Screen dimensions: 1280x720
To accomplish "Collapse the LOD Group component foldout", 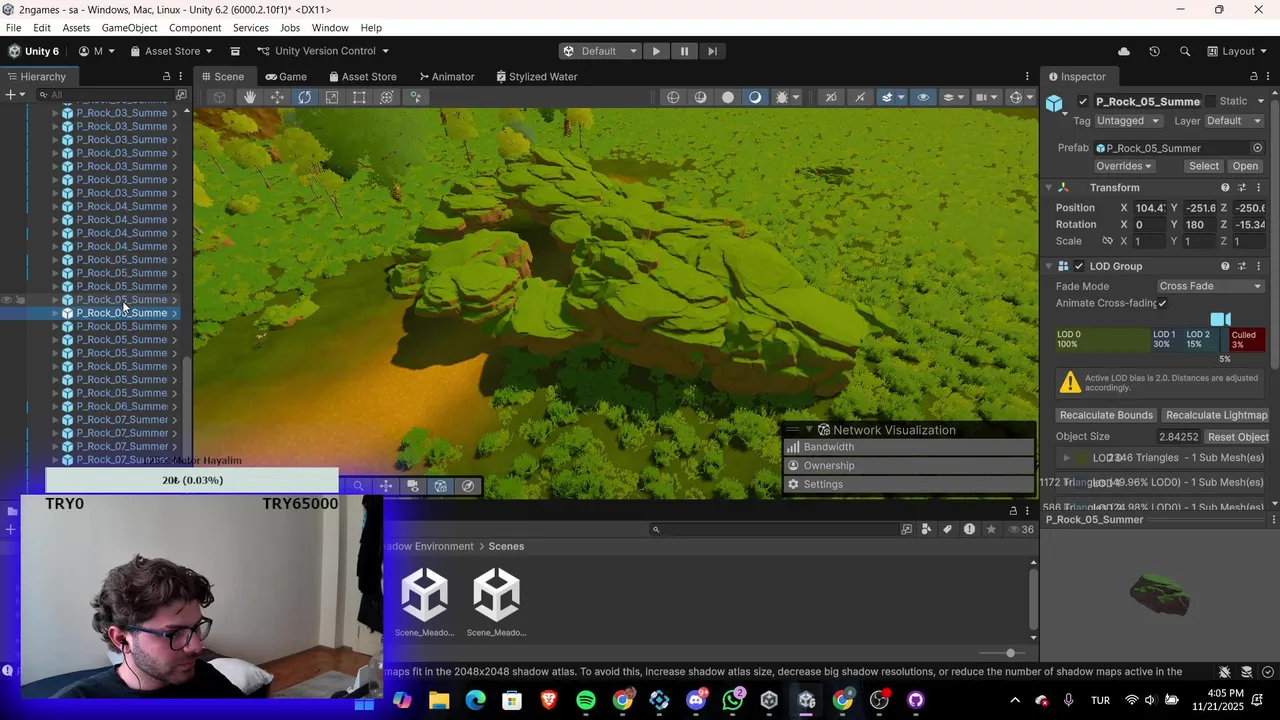I will pos(1049,266).
